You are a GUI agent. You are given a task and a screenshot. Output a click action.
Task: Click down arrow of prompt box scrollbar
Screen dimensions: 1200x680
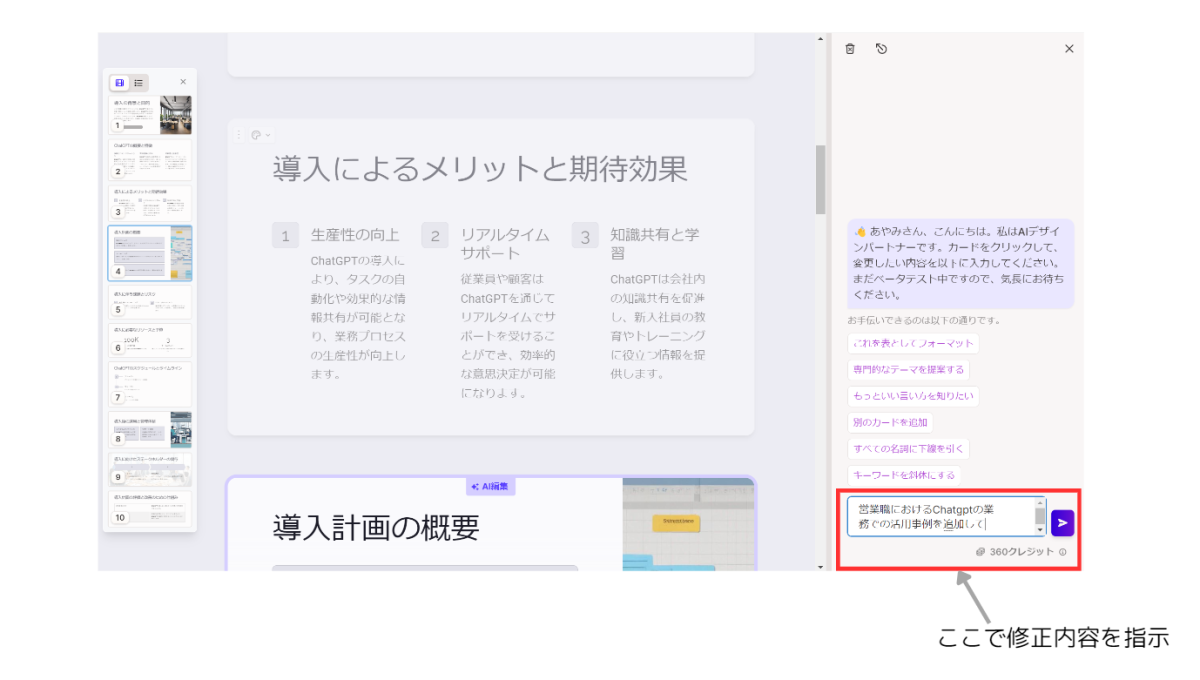point(1040,530)
